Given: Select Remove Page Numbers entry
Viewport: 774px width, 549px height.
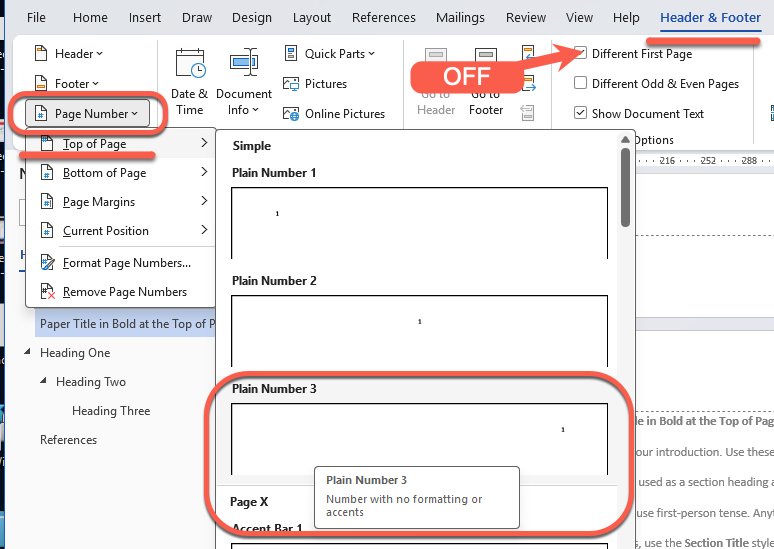Looking at the screenshot, I should 124,292.
